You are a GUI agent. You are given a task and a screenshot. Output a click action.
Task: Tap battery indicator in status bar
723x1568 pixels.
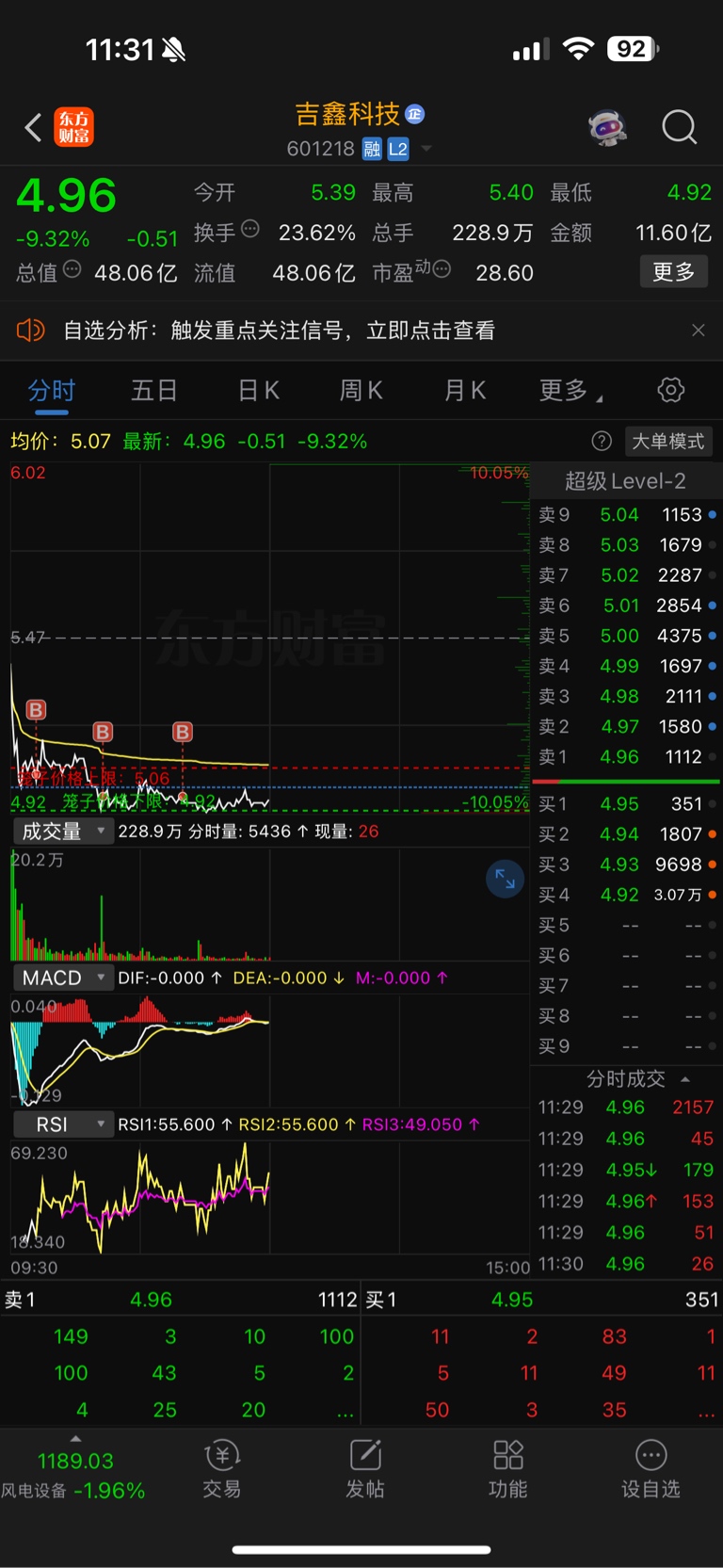[x=633, y=49]
